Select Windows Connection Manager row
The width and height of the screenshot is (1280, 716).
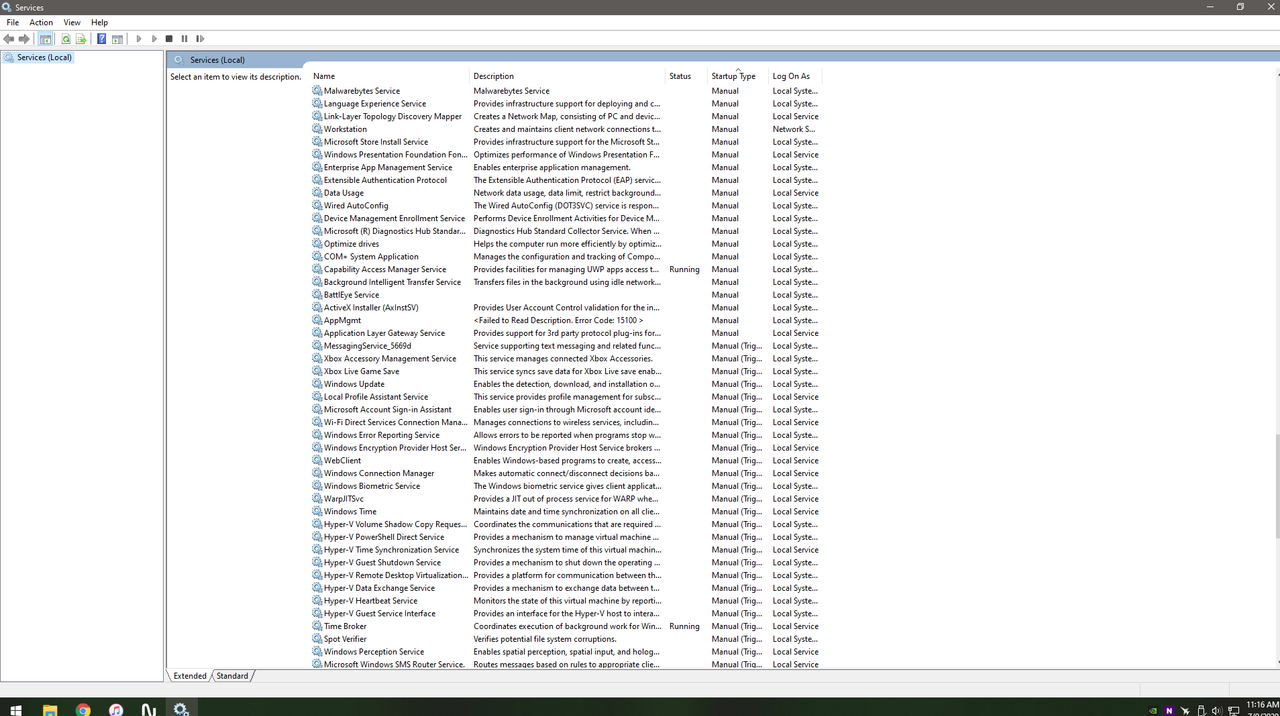tap(566, 474)
